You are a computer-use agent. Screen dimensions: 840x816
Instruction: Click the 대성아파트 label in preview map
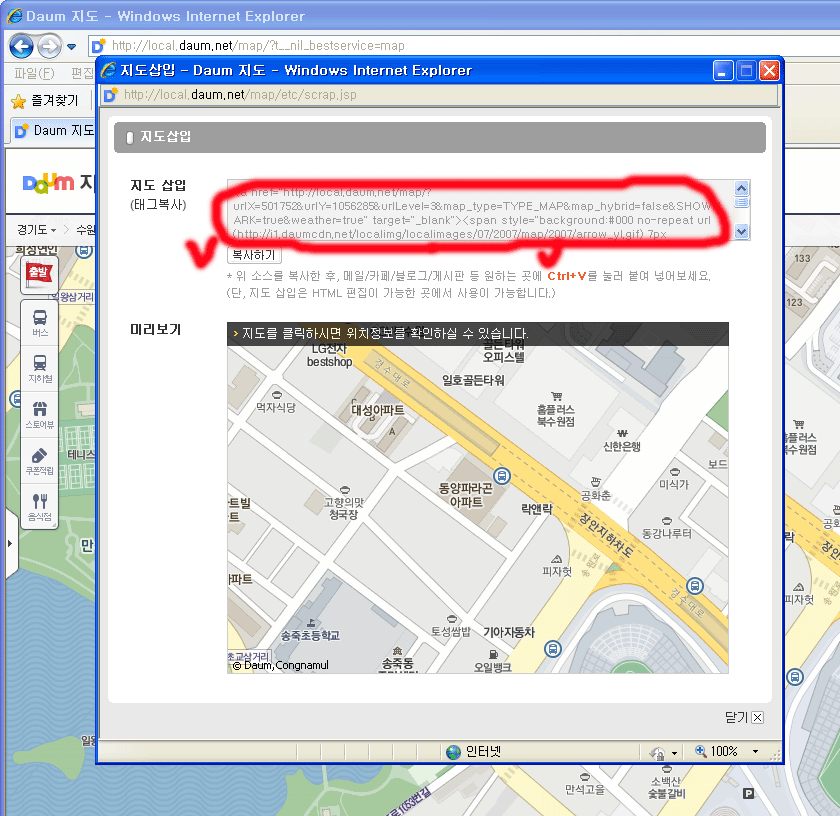tap(378, 410)
